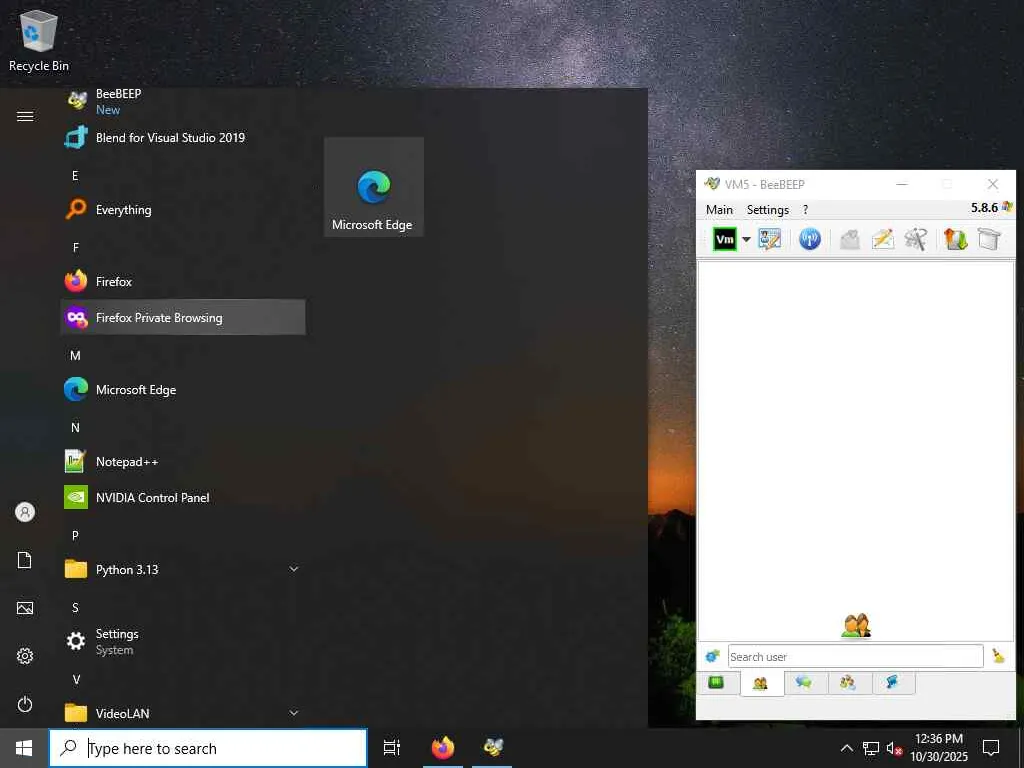Switch to the green square tab in BeeBEEP
Viewport: 1024px width, 768px height.
pos(716,683)
